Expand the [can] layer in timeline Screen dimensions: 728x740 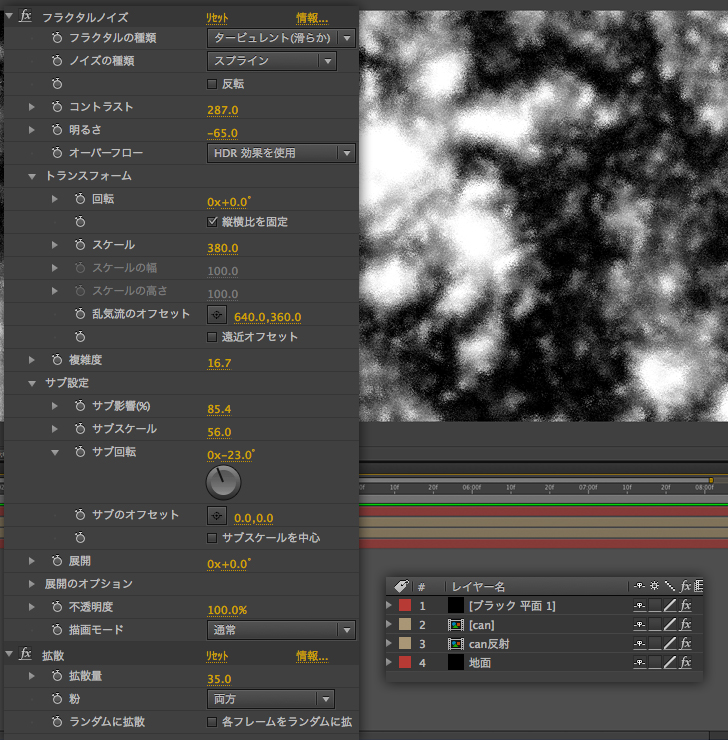(x=389, y=625)
